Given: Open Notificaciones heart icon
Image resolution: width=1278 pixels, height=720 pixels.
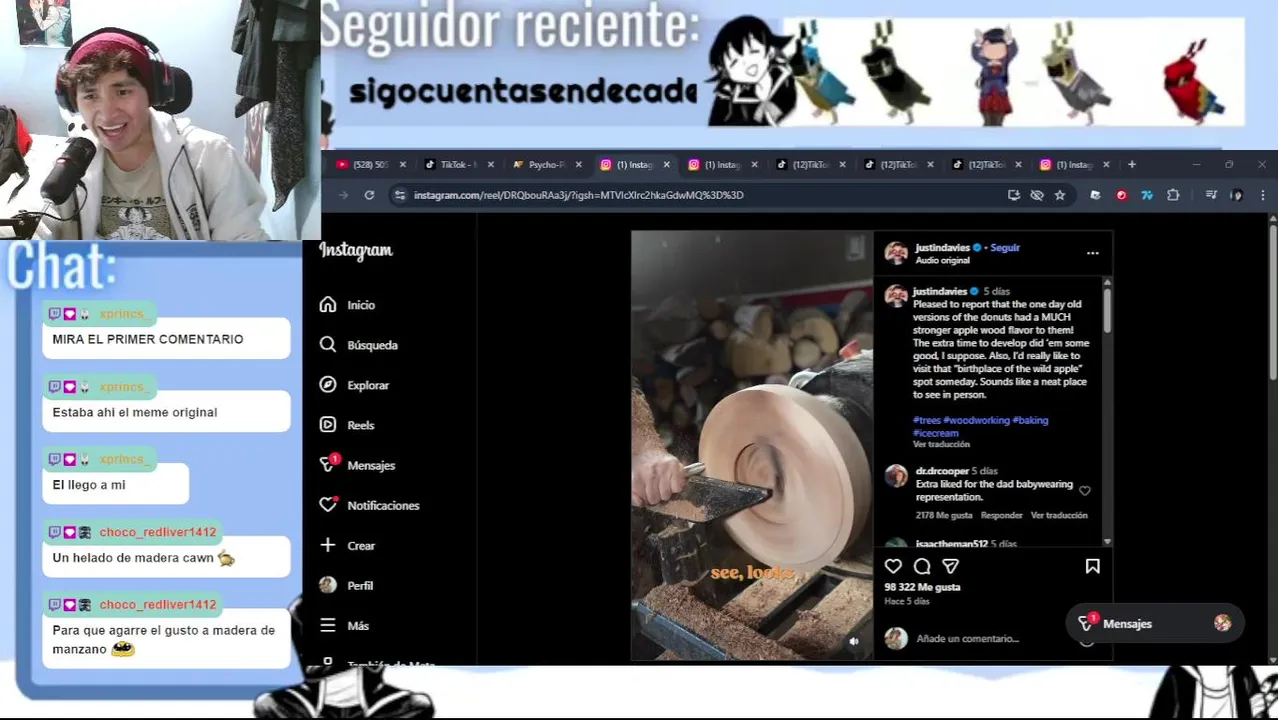Looking at the screenshot, I should [x=328, y=505].
